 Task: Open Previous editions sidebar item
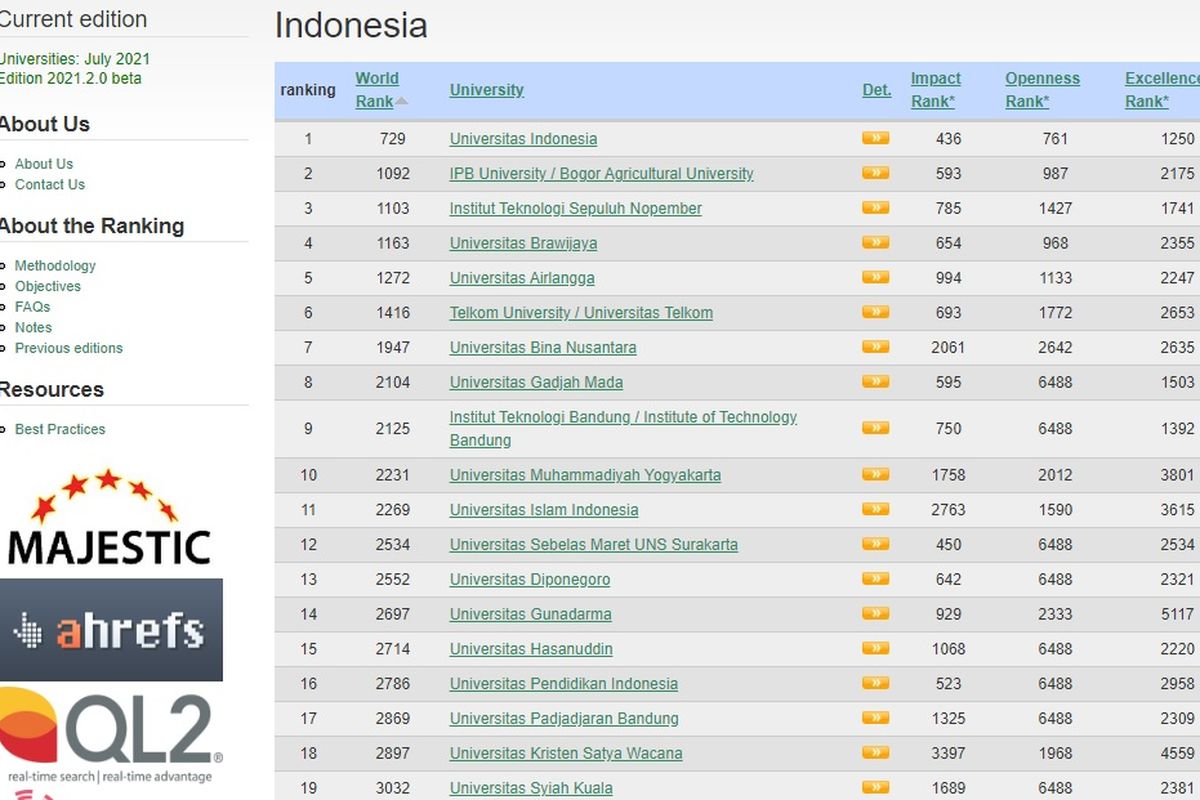(x=69, y=348)
